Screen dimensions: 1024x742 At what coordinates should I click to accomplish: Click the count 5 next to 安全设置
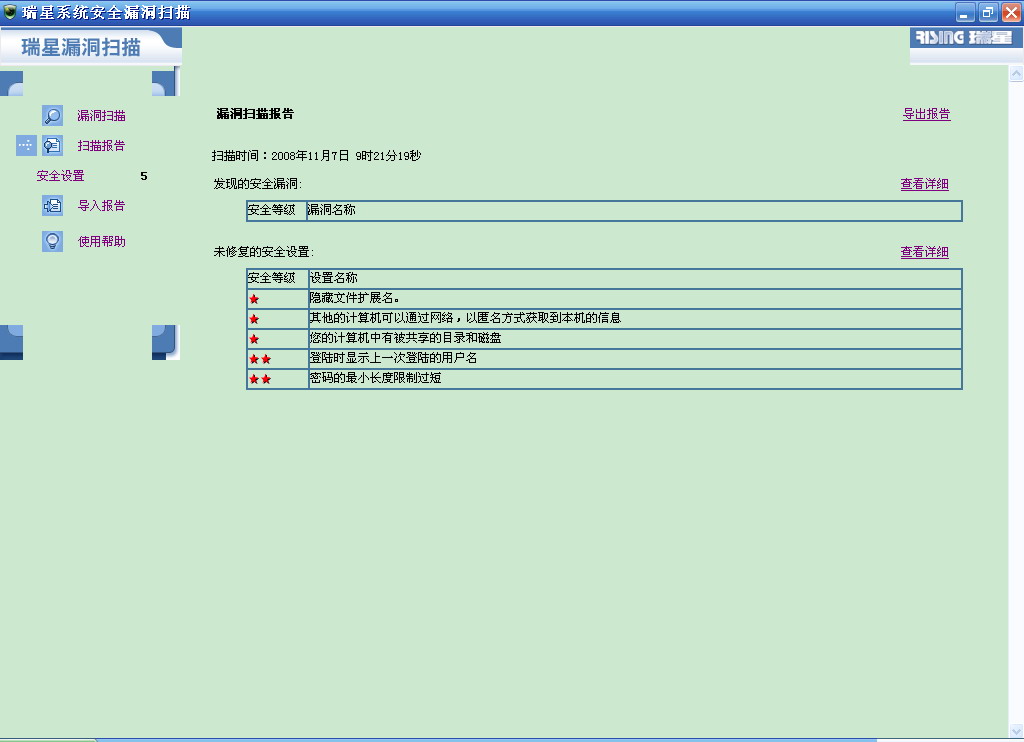click(144, 176)
